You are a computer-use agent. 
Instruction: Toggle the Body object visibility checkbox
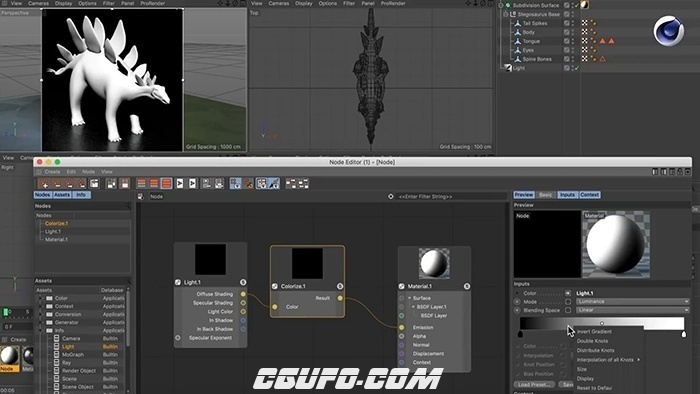pos(567,32)
